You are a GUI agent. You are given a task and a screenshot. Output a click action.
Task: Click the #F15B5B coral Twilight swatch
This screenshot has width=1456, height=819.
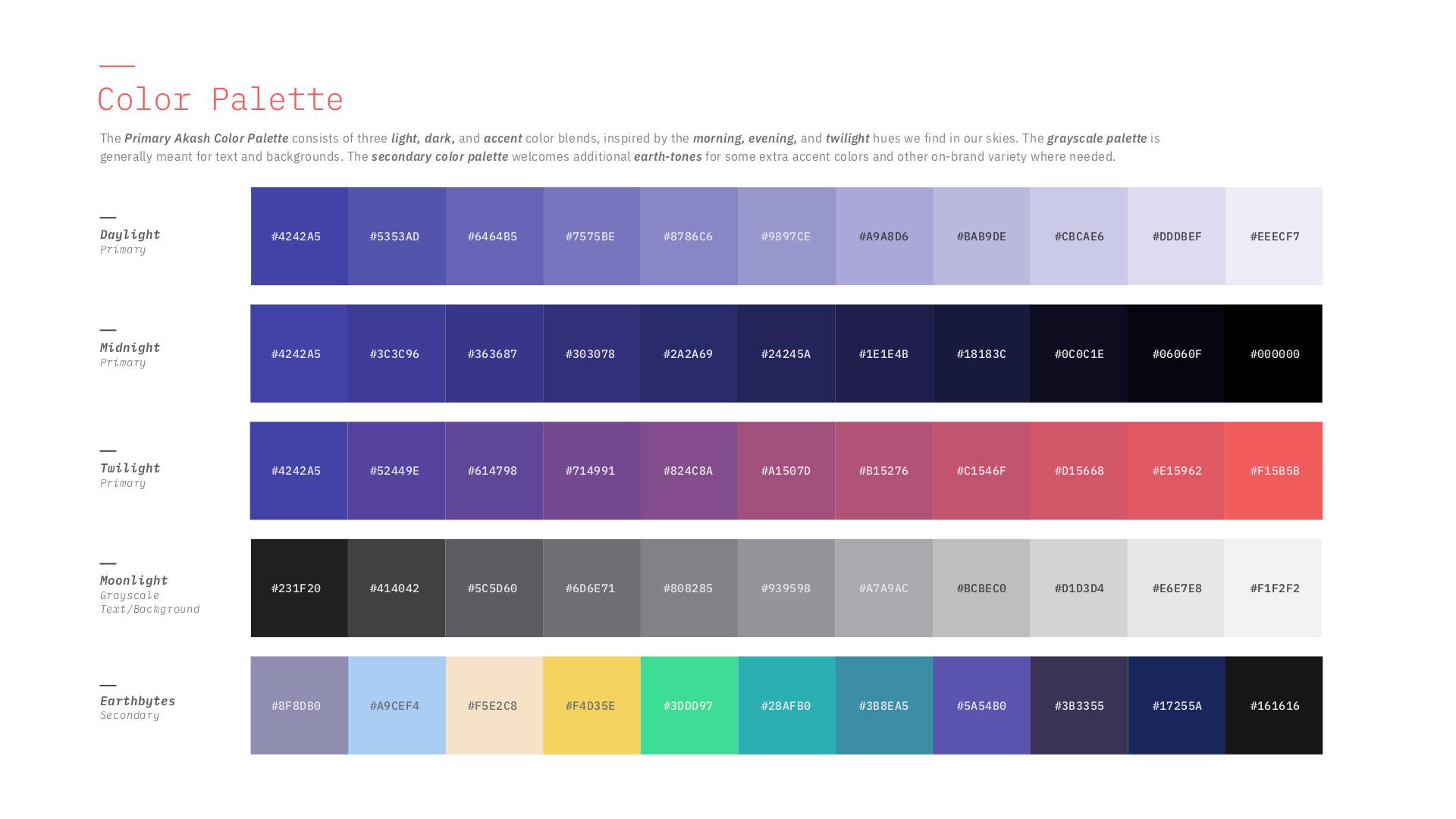click(x=1274, y=470)
